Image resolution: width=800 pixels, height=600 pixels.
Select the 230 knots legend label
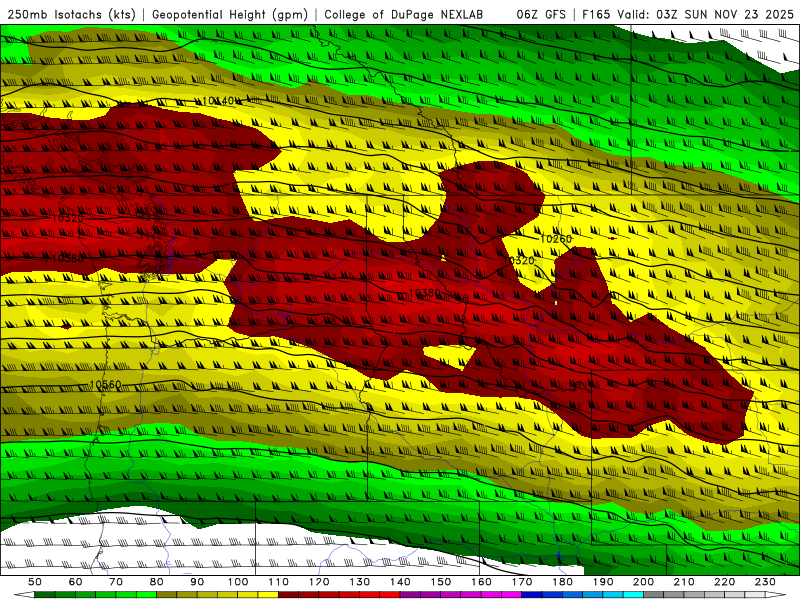point(765,582)
